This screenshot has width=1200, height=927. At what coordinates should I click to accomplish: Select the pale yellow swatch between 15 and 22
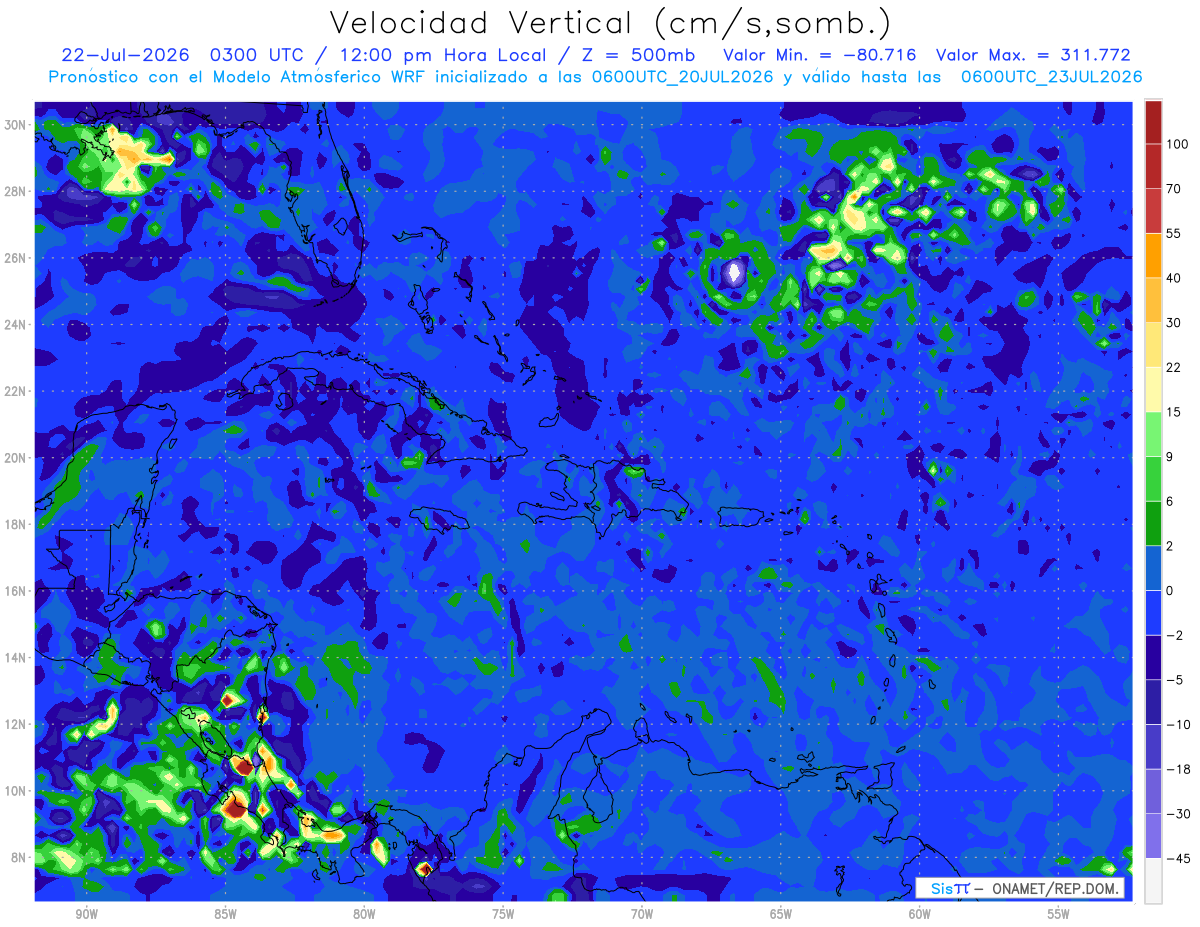(x=1153, y=389)
